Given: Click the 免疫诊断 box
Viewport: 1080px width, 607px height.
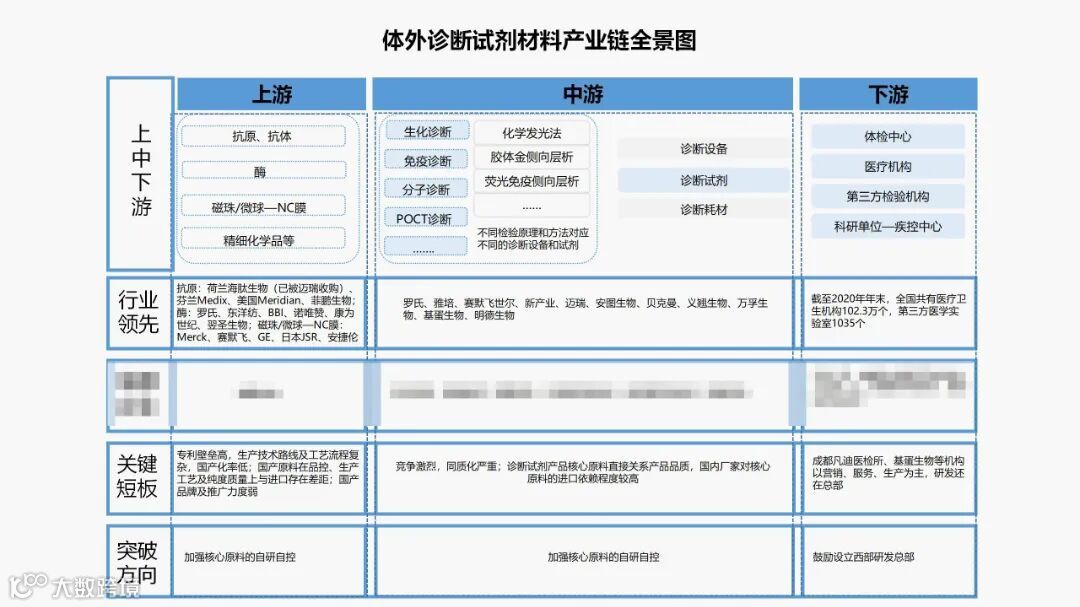Looking at the screenshot, I should [427, 161].
